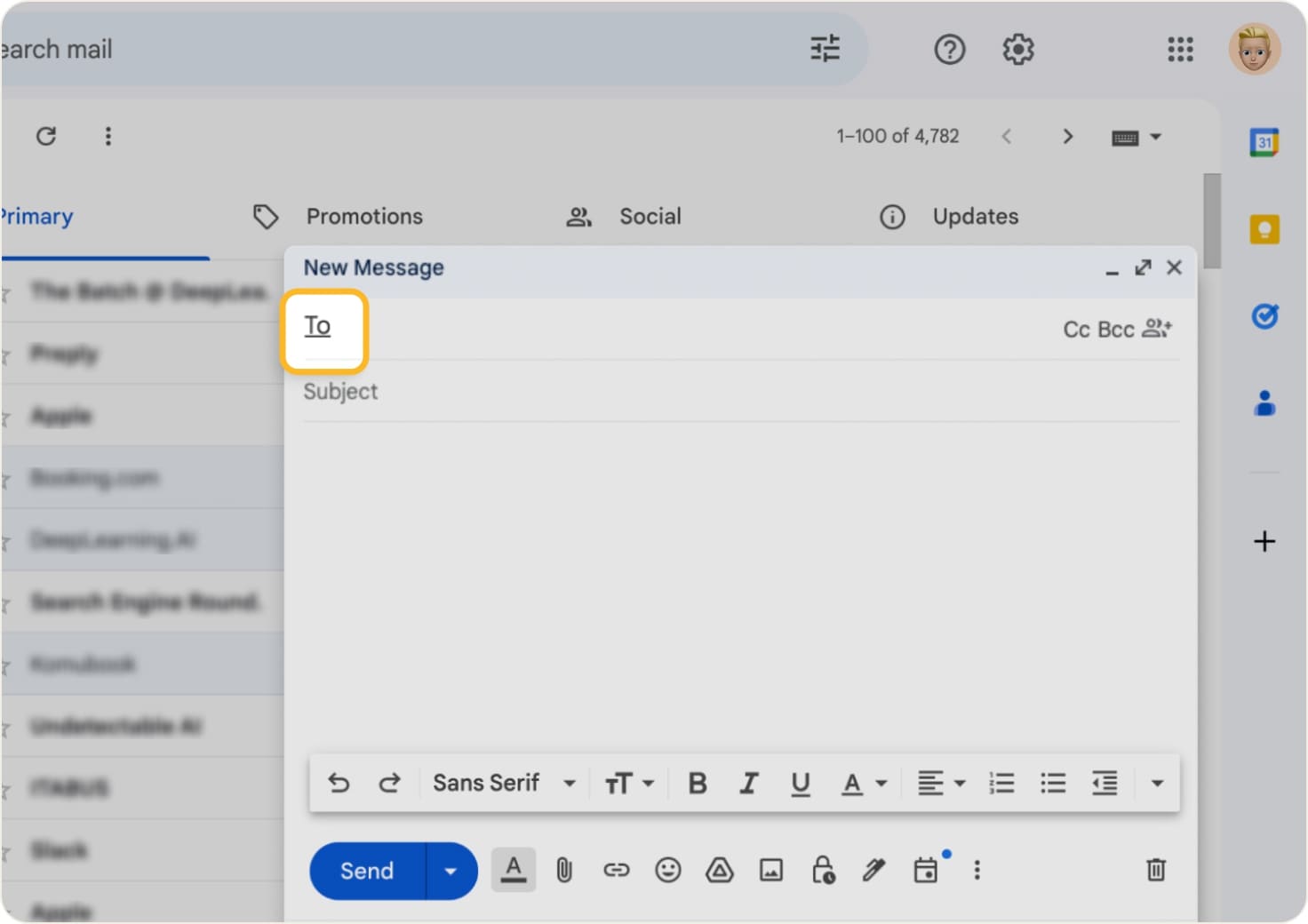Send the email

(x=366, y=871)
